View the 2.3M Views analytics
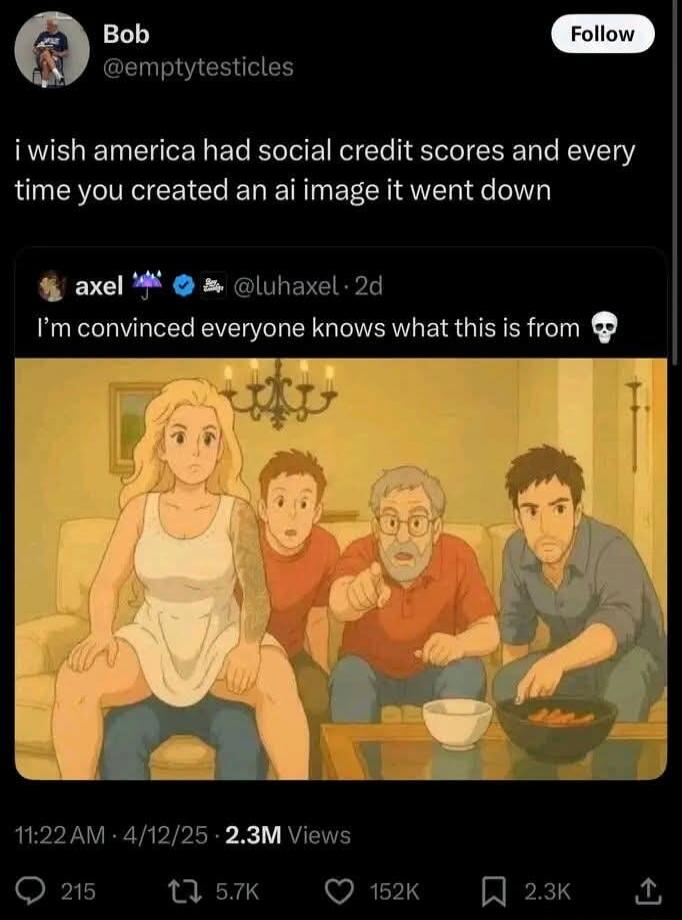Viewport: 682px width, 920px height. click(x=288, y=834)
